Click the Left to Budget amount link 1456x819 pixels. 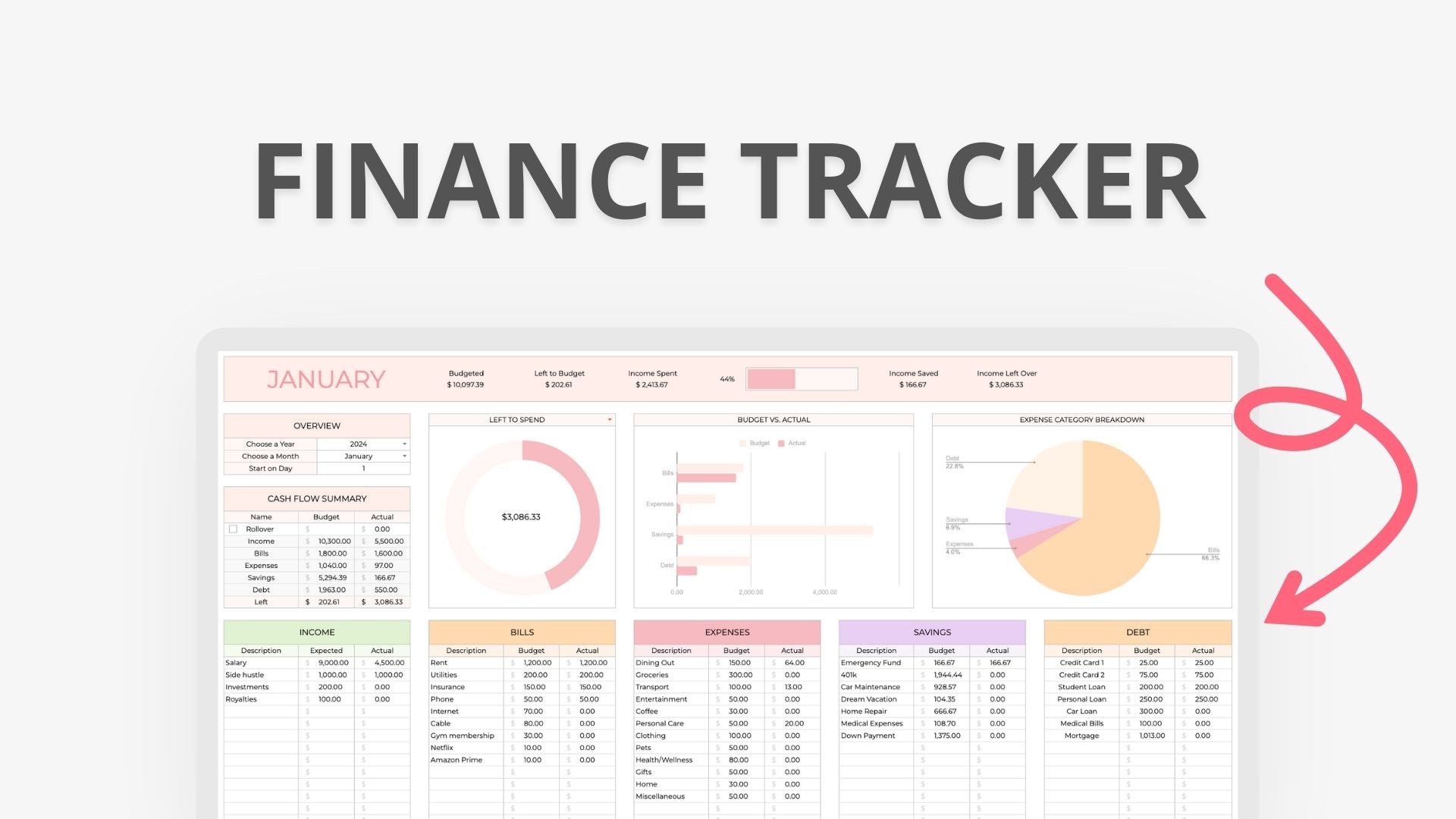coord(559,385)
